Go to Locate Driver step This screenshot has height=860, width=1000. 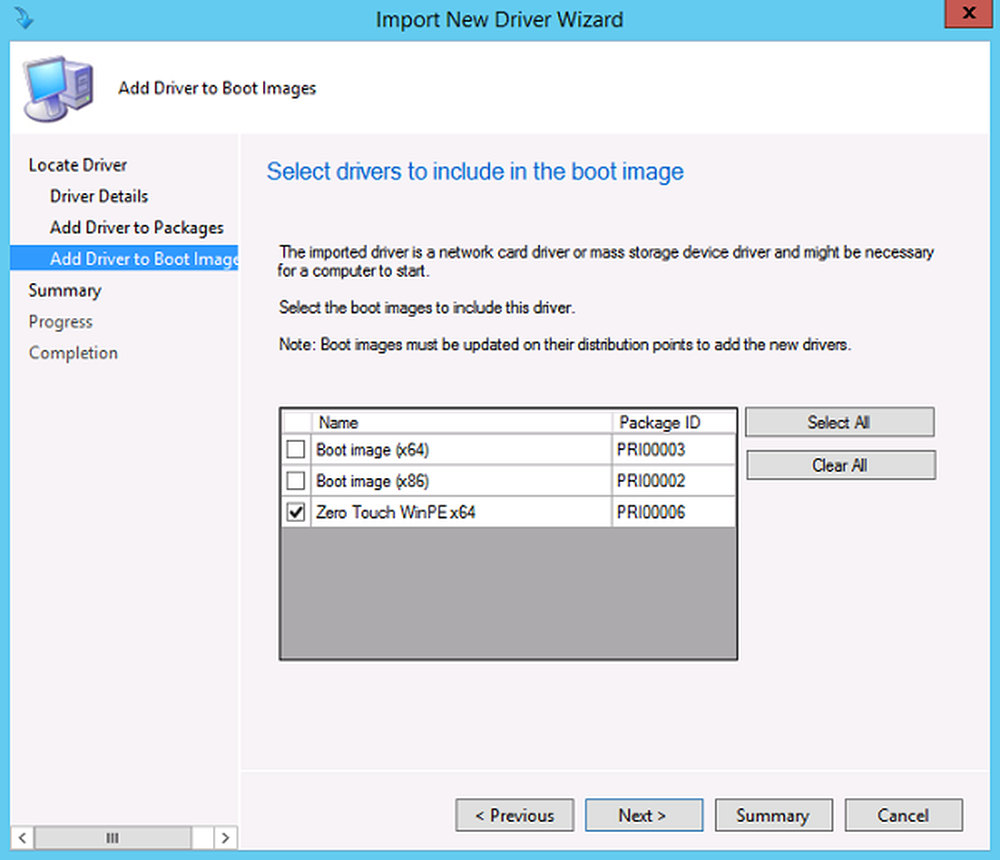click(x=78, y=165)
